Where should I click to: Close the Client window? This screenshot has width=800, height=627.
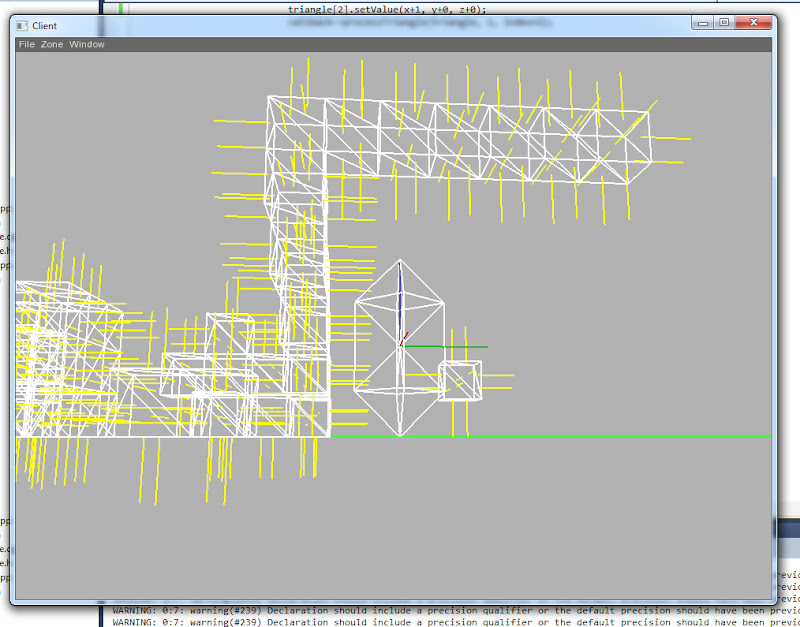pos(755,22)
